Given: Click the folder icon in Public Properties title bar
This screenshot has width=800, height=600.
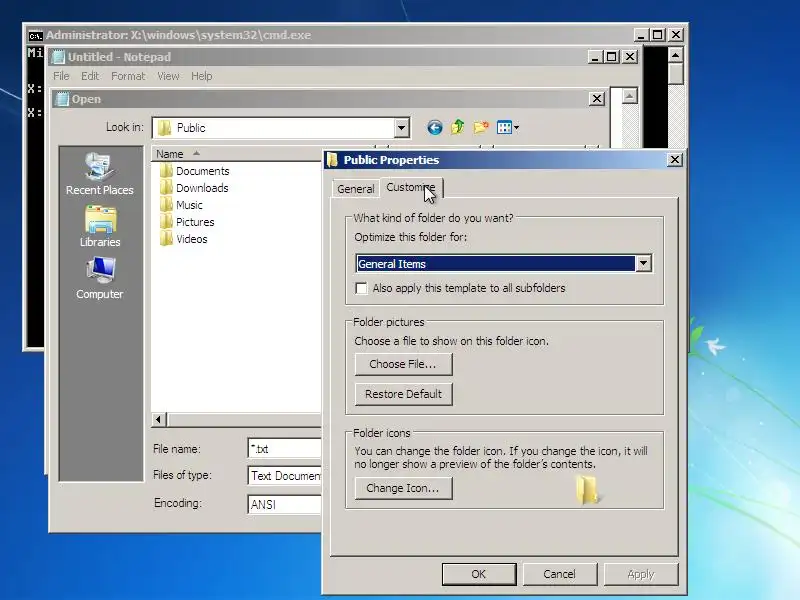Looking at the screenshot, I should pyautogui.click(x=333, y=160).
